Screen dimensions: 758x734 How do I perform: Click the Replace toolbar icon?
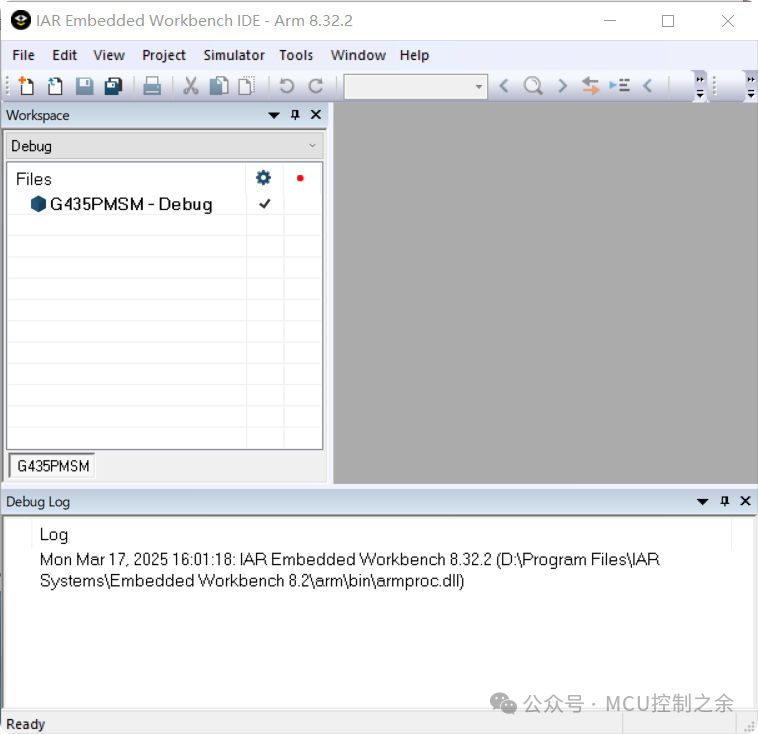[x=590, y=86]
